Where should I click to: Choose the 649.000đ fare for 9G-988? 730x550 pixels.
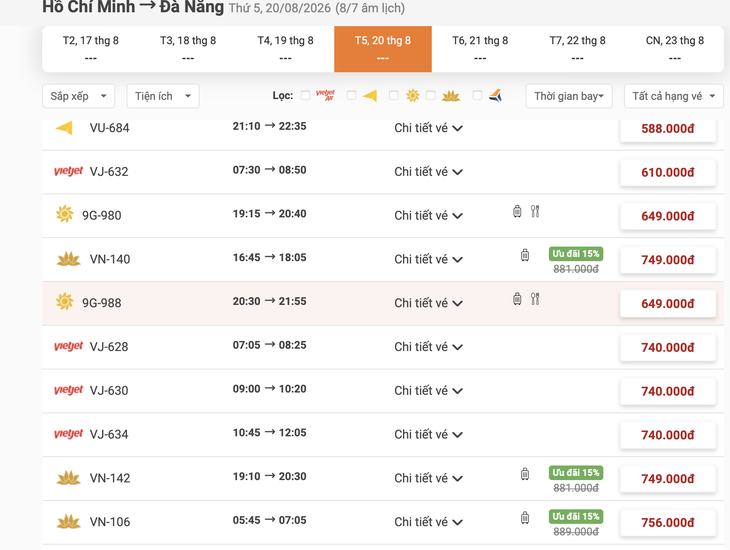[x=668, y=304]
